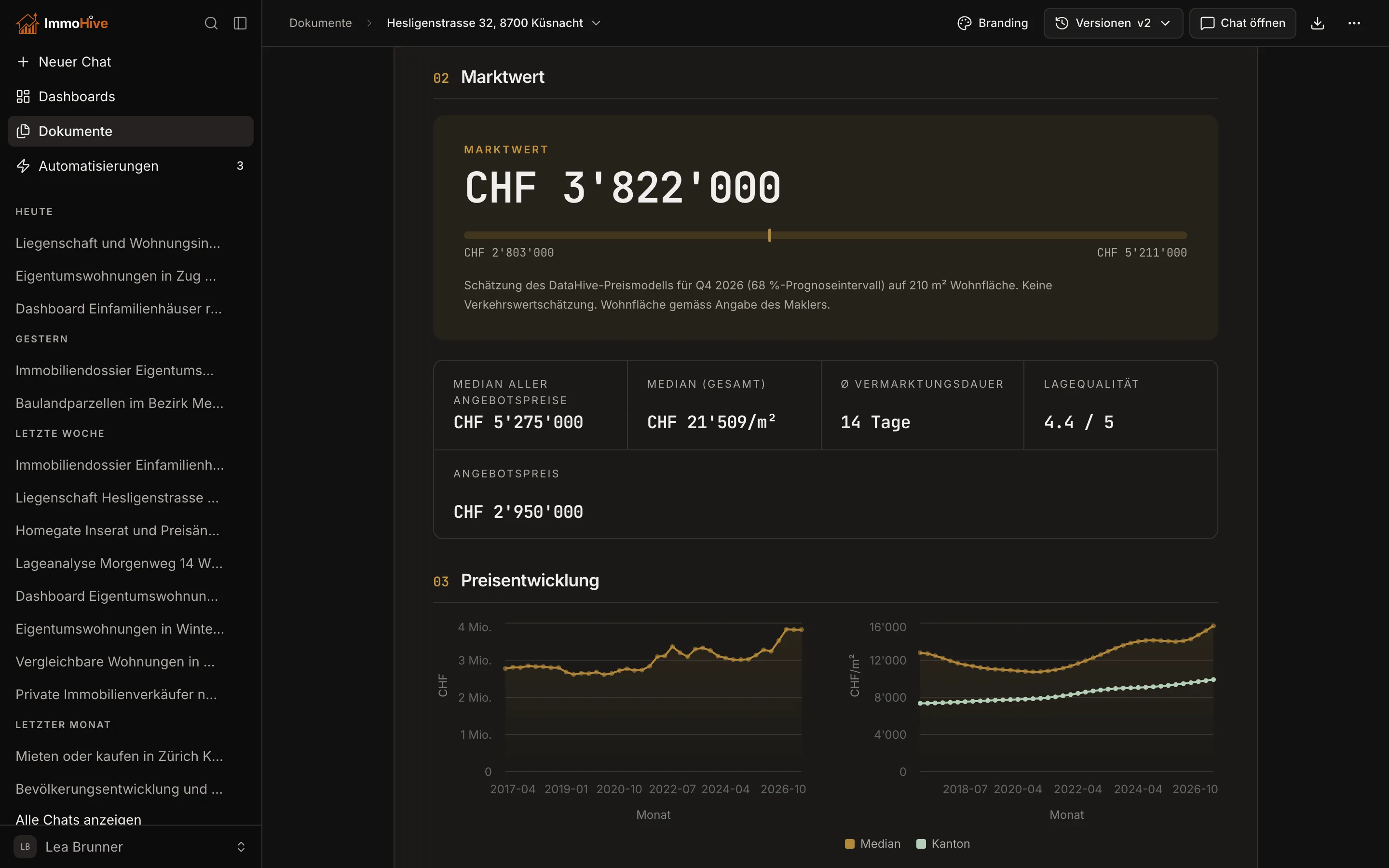Toggle the Kanton legend swatch
Screen dimensions: 1389x868
coord(921,844)
